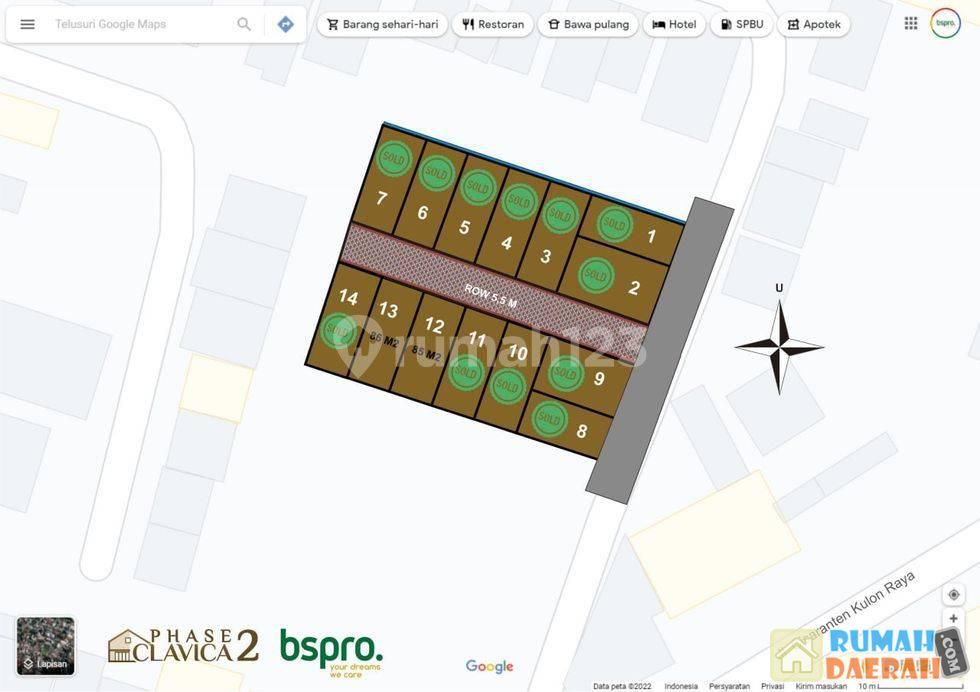Show Hotel places on map
The height and width of the screenshot is (692, 980).
(674, 24)
